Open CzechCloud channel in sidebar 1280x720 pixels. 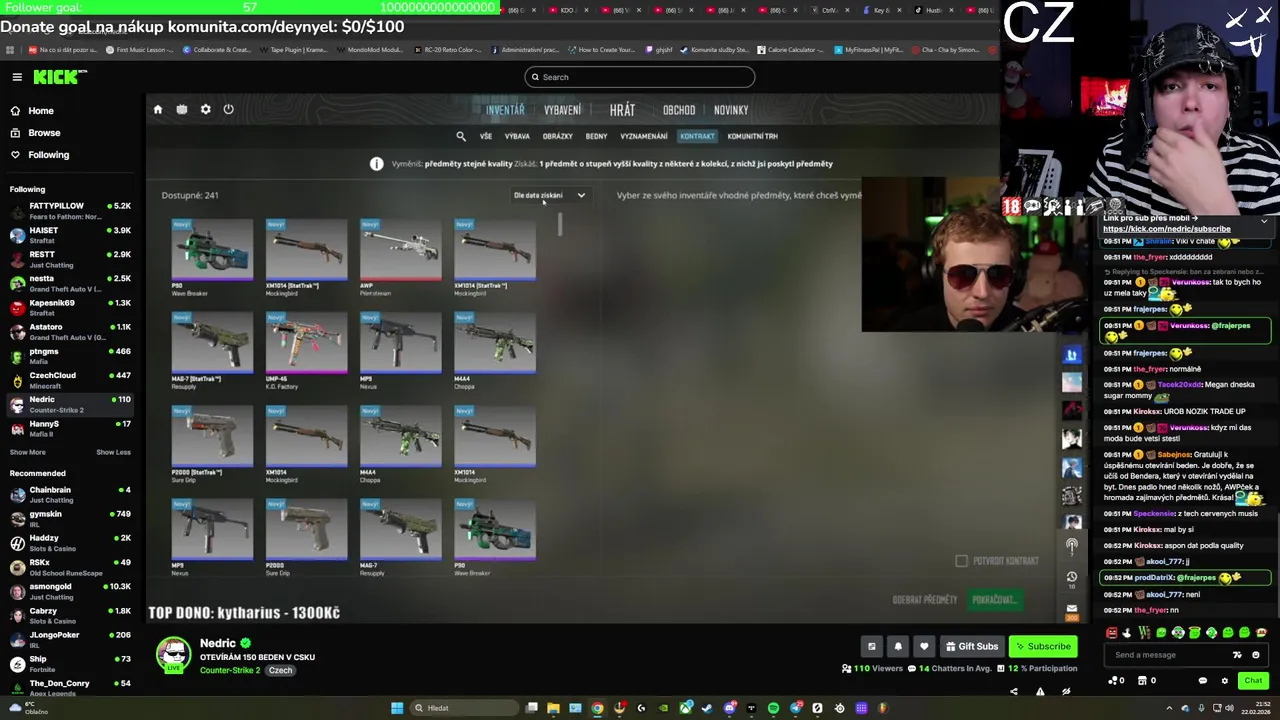click(70, 380)
